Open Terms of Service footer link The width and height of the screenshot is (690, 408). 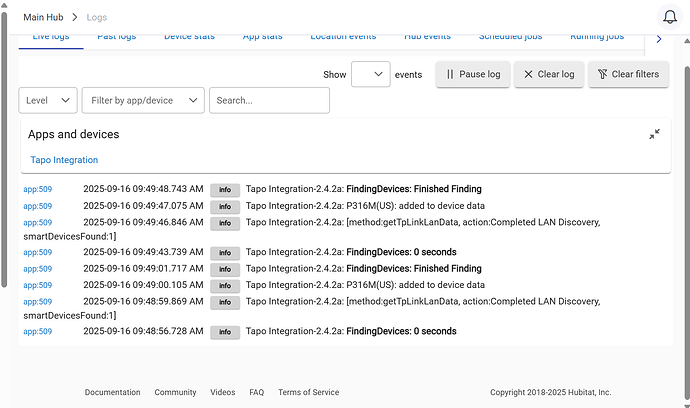coord(308,392)
